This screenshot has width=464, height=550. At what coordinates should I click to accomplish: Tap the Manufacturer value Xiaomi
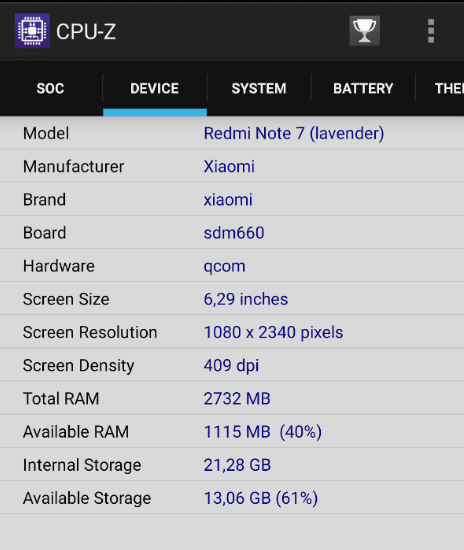pyautogui.click(x=229, y=166)
